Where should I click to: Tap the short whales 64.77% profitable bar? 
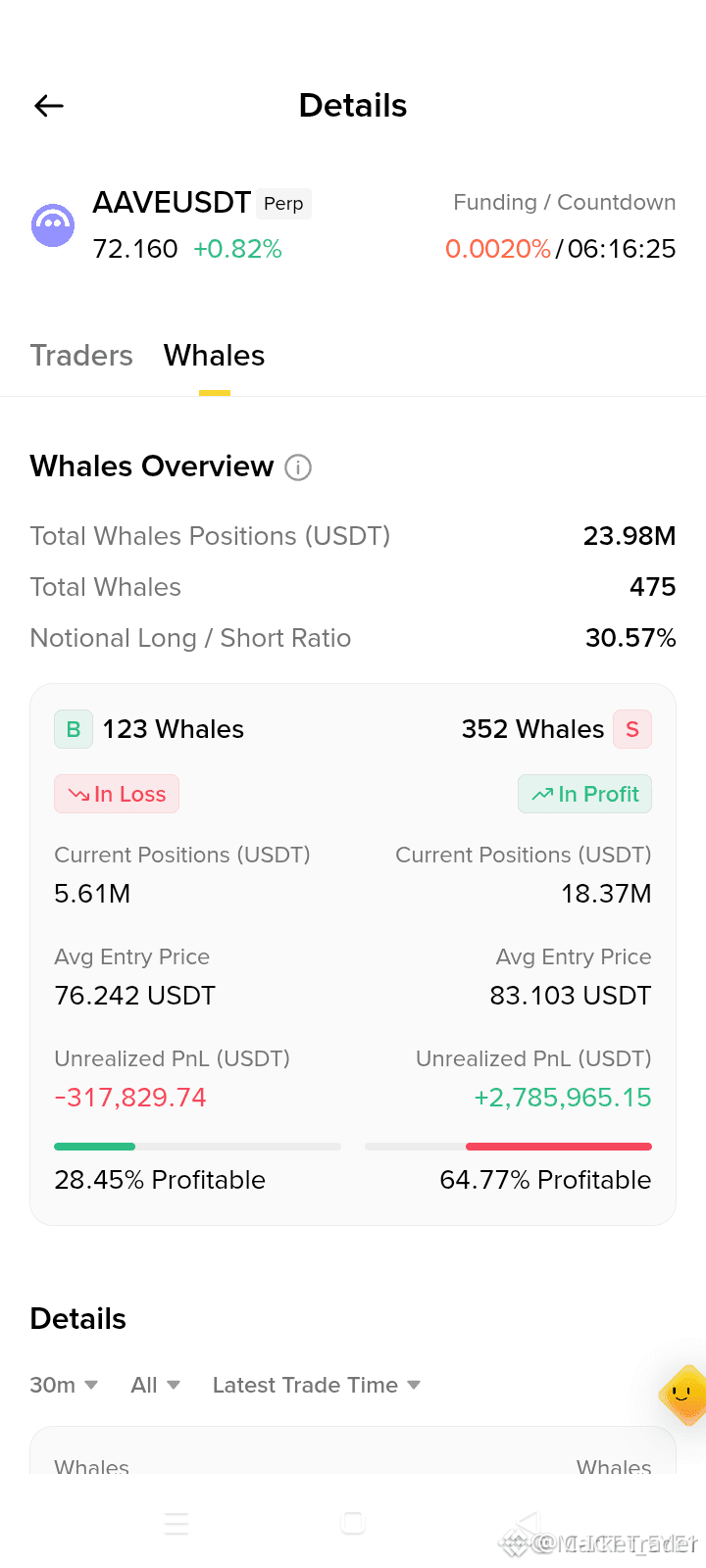tap(508, 1146)
